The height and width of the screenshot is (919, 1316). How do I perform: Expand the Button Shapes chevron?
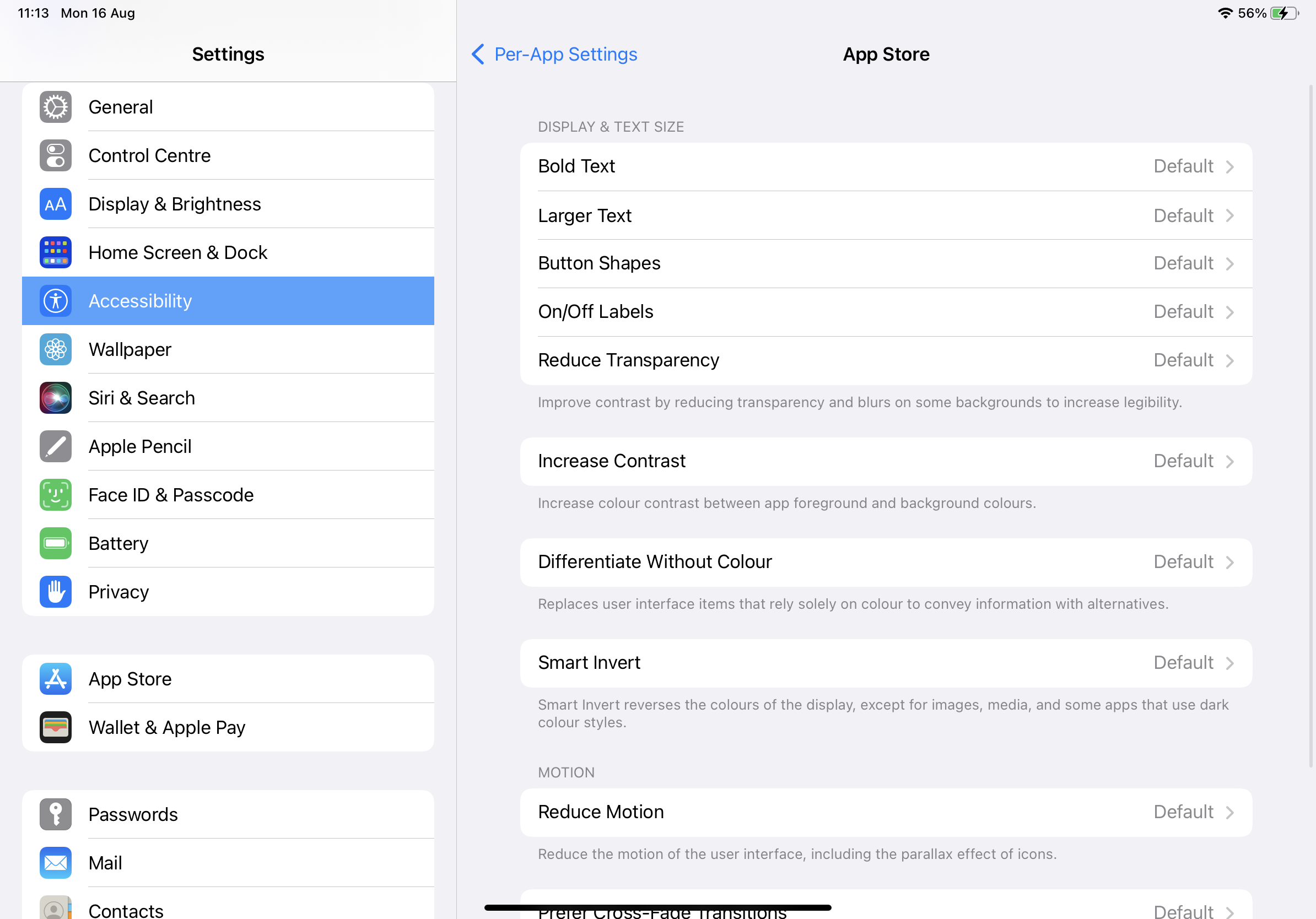(x=1230, y=263)
